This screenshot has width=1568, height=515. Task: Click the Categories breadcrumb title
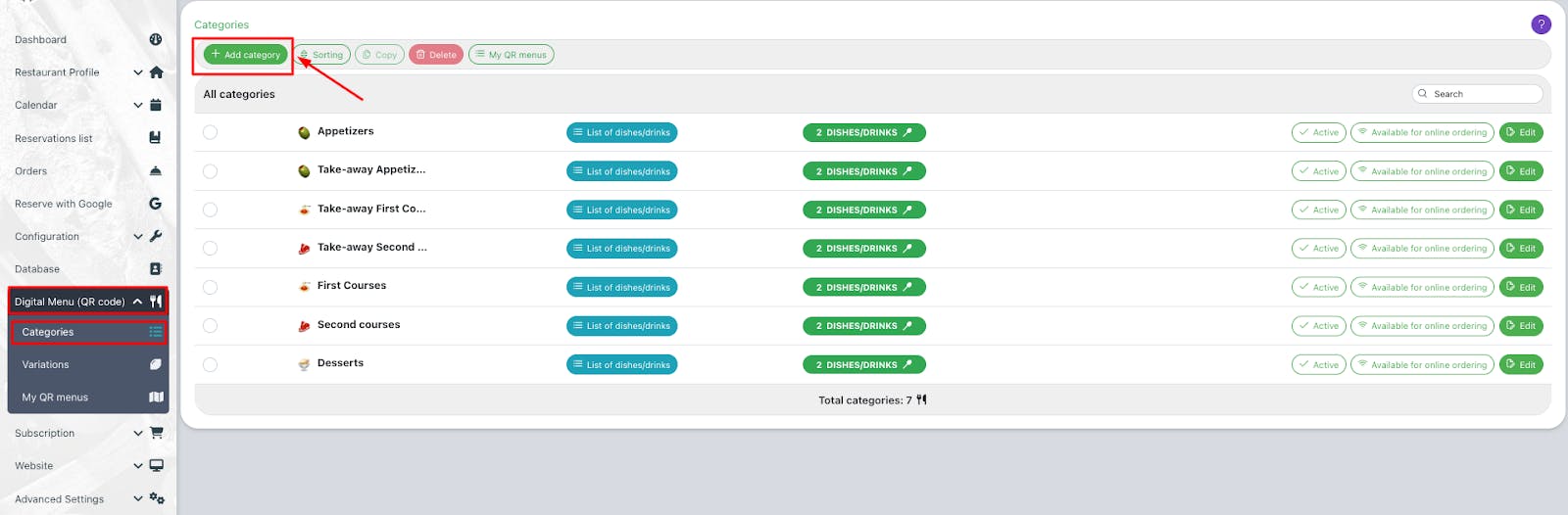point(221,24)
